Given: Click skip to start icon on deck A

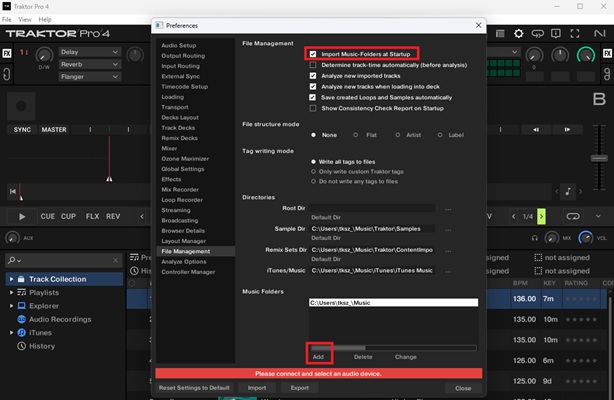Looking at the screenshot, I should 13,191.
